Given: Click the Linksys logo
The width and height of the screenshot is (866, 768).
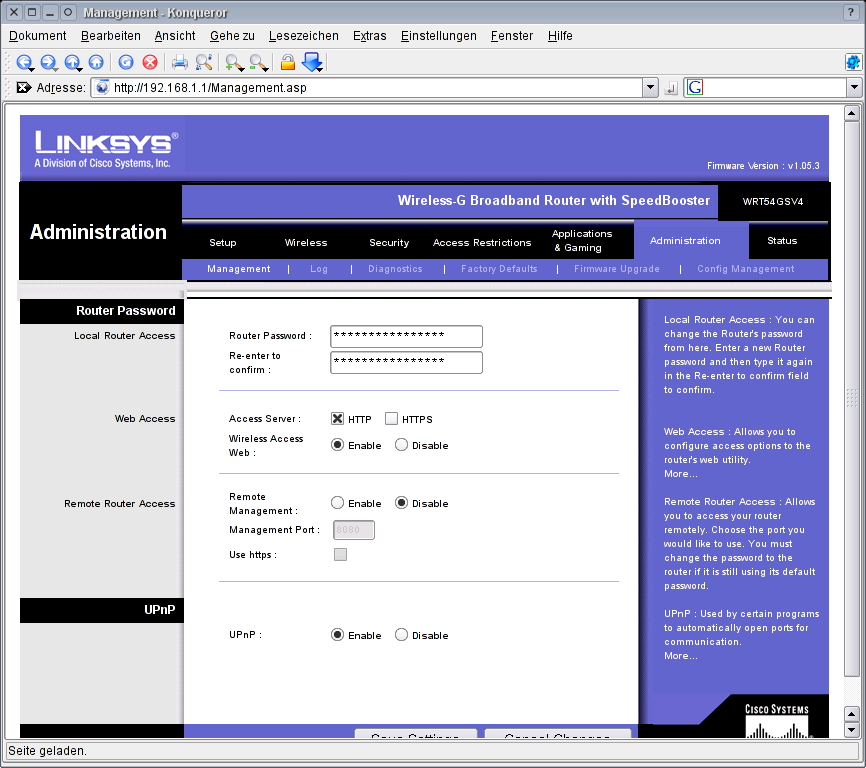Looking at the screenshot, I should (106, 149).
